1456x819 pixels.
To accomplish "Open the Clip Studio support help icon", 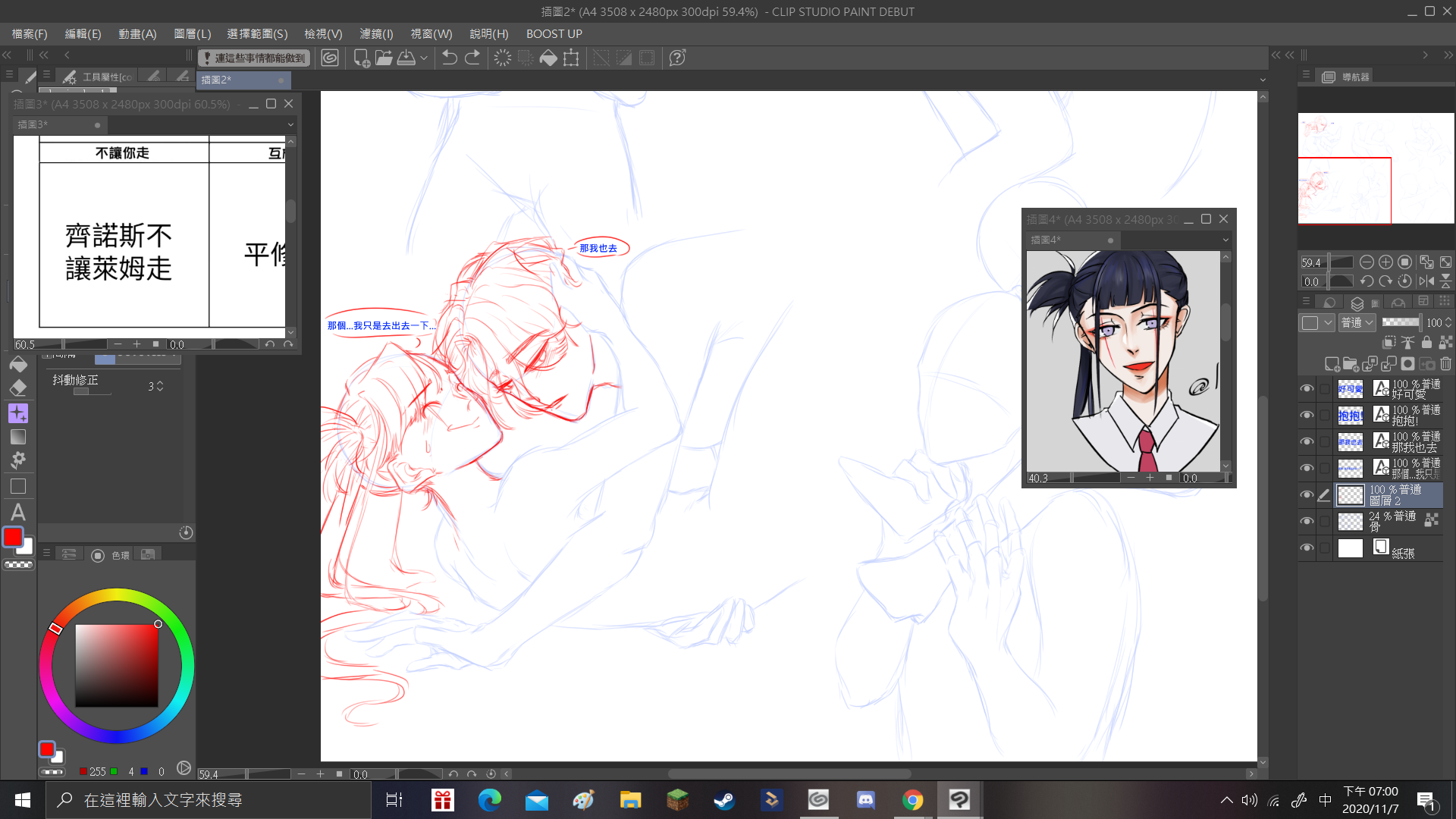I will 677,58.
